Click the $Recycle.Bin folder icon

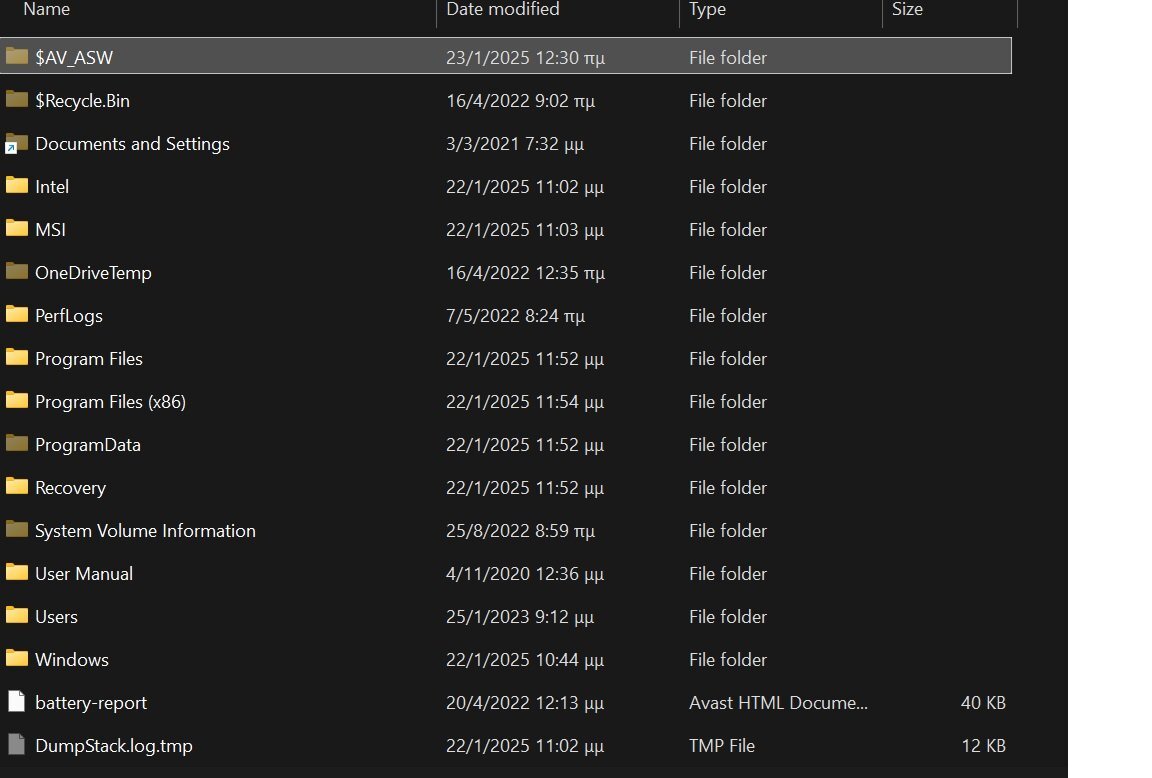coord(16,100)
